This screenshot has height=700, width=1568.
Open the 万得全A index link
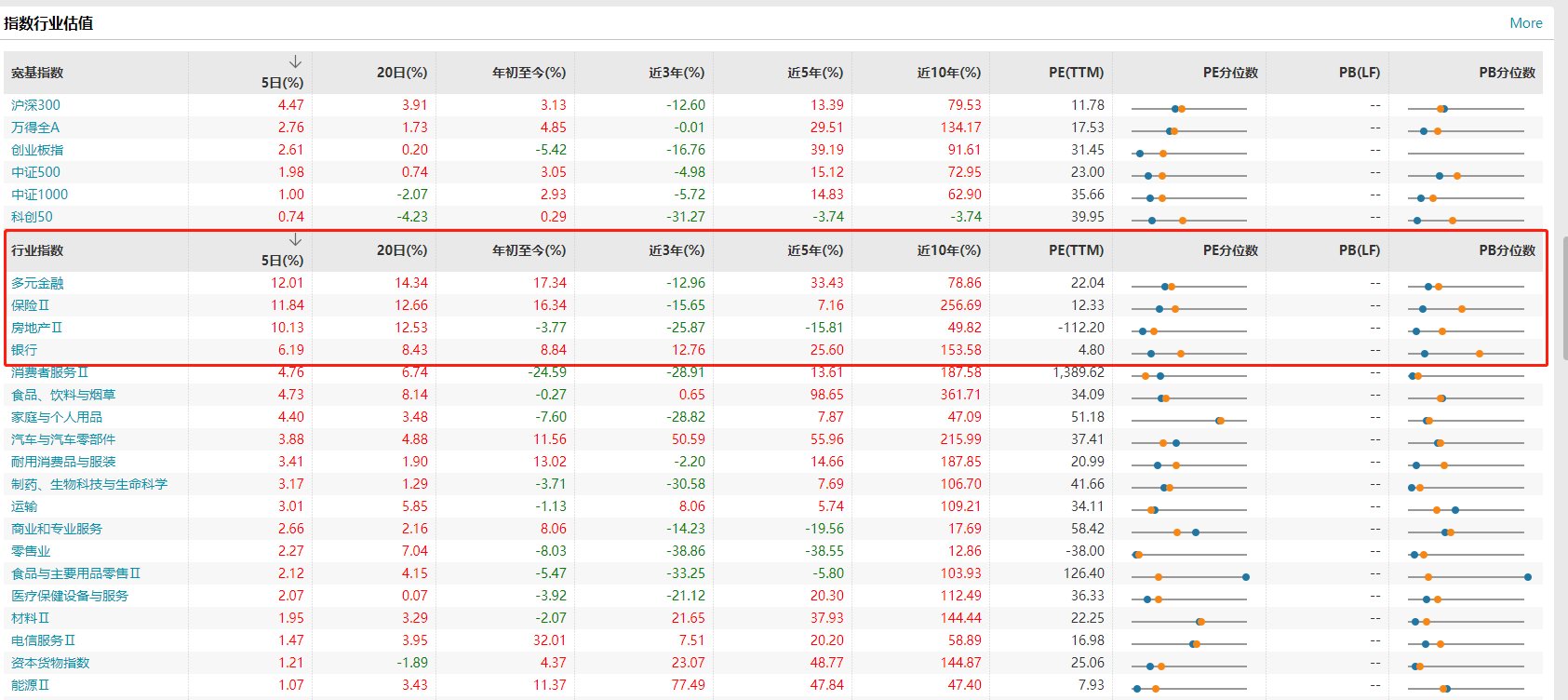point(35,128)
